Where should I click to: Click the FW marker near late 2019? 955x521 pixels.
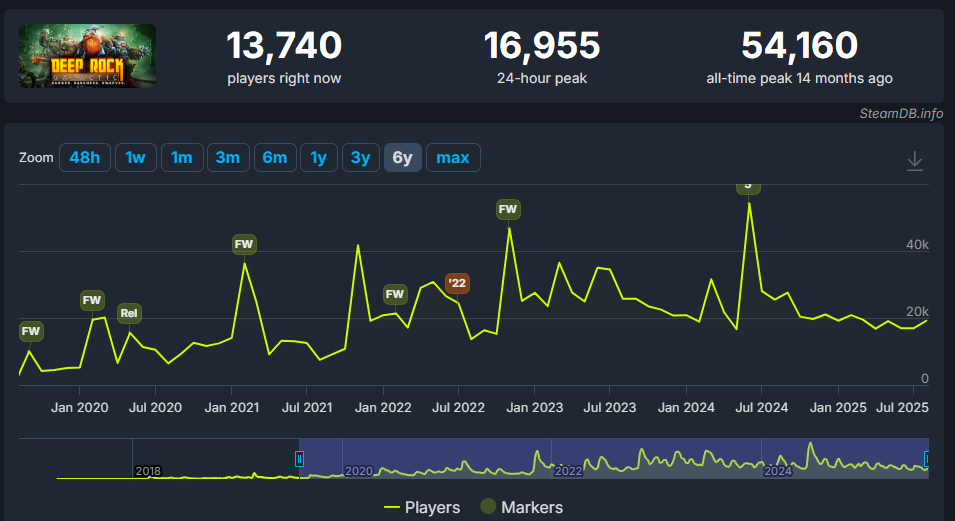tap(30, 331)
